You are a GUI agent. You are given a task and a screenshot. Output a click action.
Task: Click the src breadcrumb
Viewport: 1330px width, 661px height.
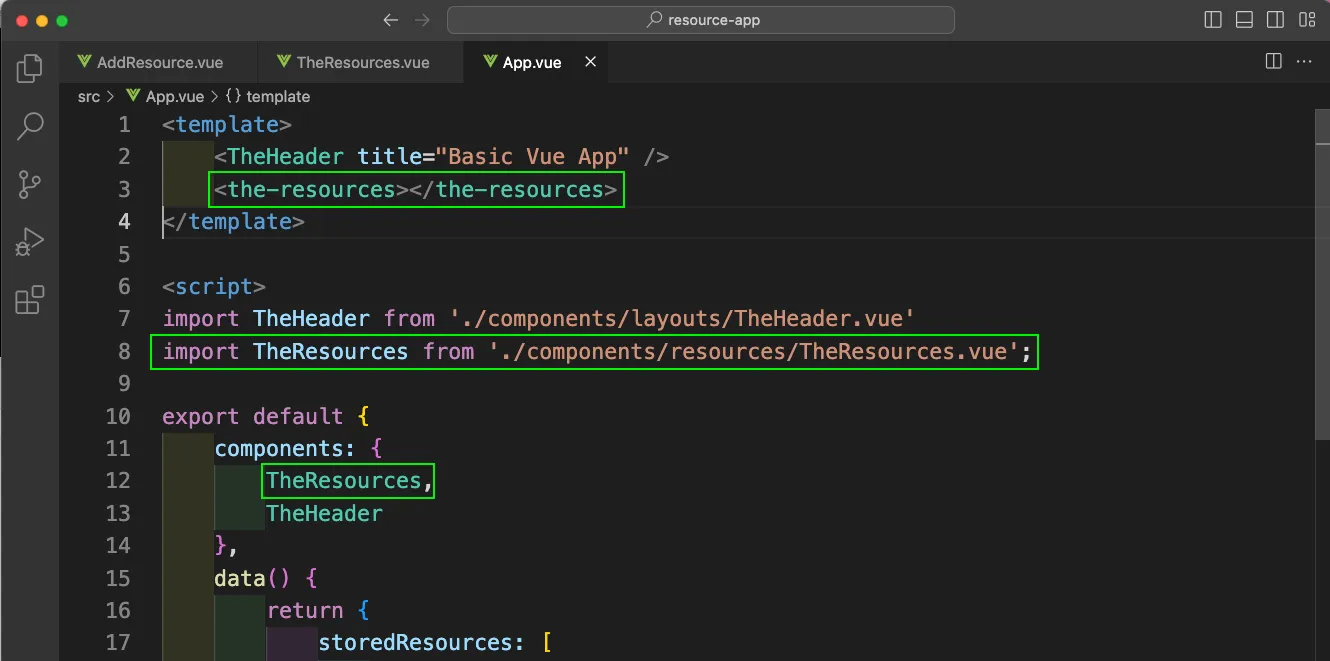89,97
